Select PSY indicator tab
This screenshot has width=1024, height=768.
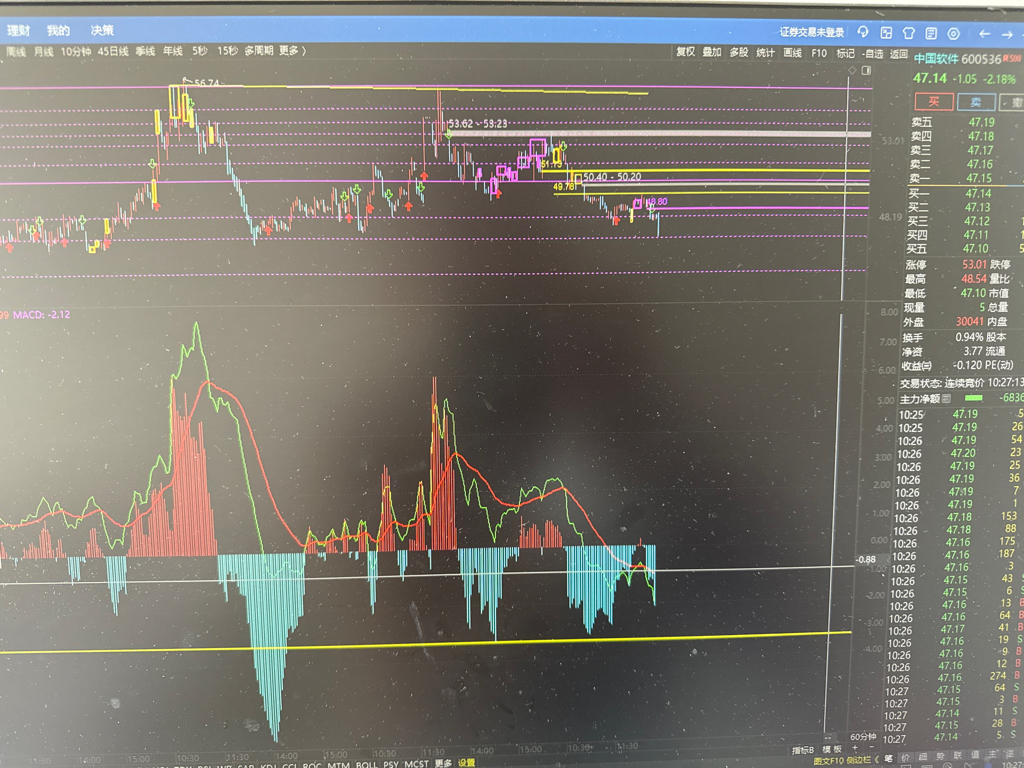coord(391,764)
